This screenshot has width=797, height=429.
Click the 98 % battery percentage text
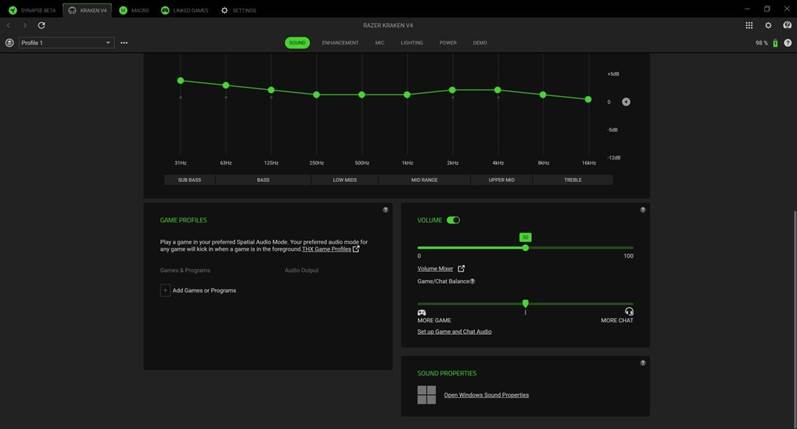(761, 43)
